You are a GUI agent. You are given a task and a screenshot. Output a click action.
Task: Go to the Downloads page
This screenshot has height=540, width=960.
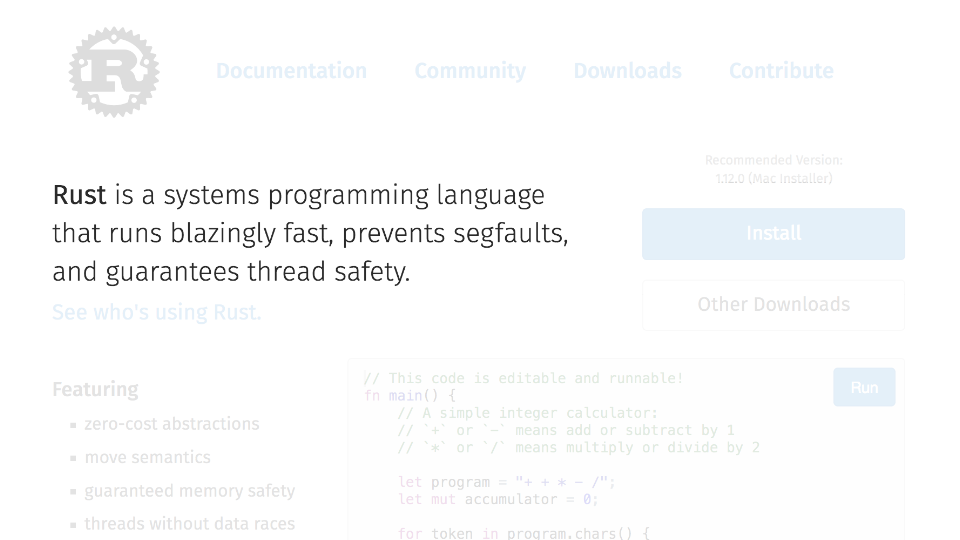628,71
